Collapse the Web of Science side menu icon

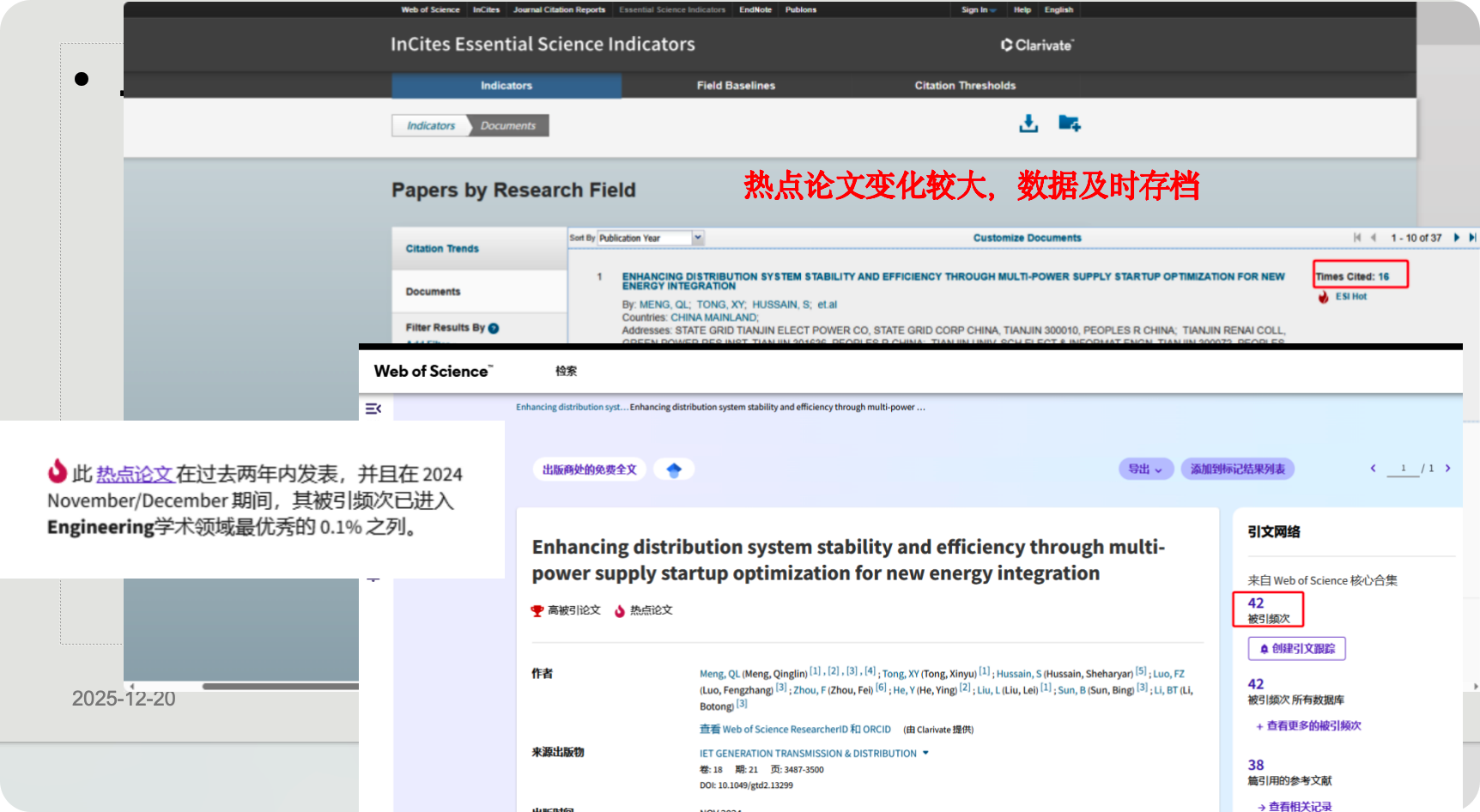(x=373, y=409)
